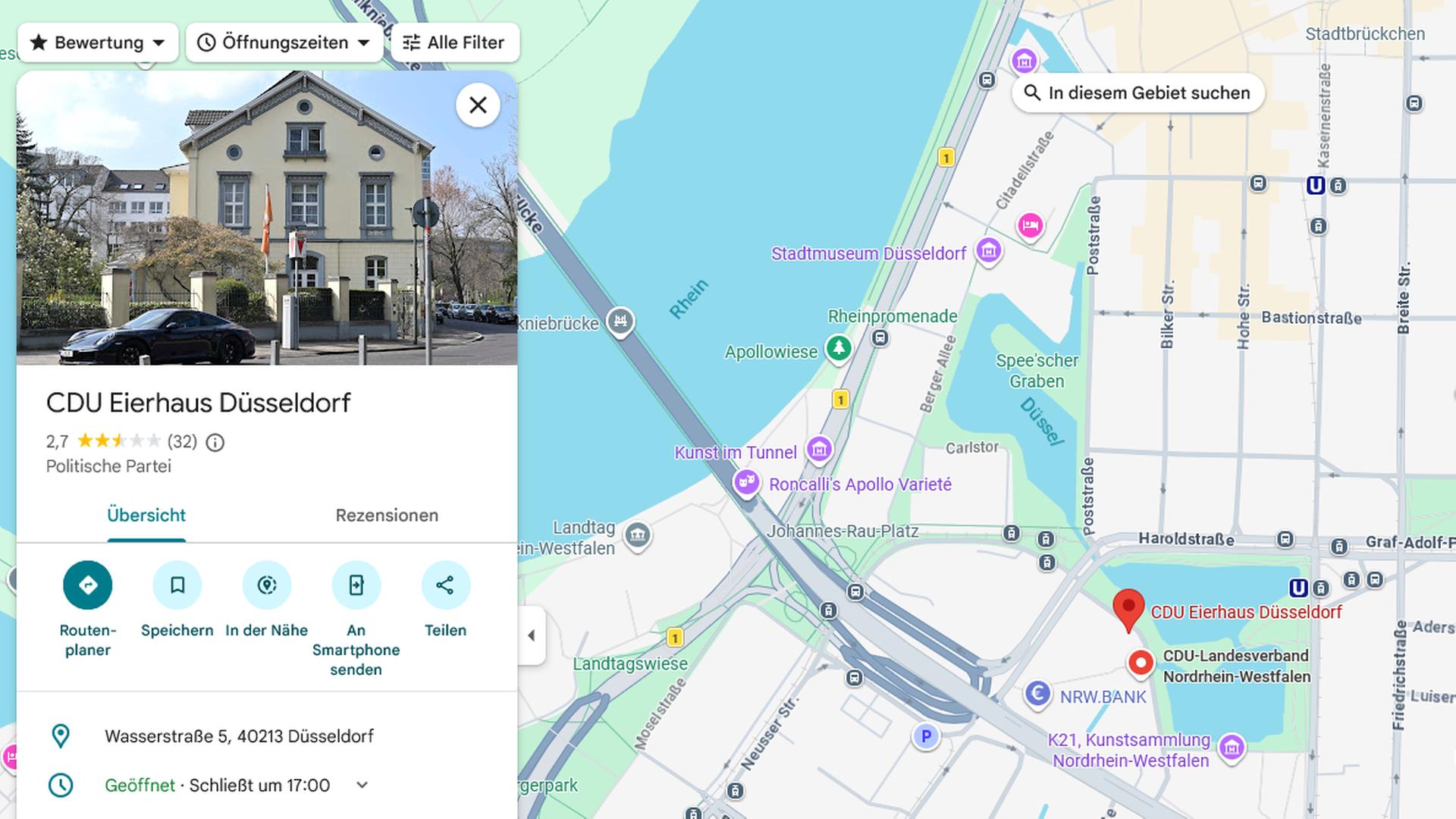Viewport: 1456px width, 819px height.
Task: Click the In der Nähe search icon
Action: coord(266,585)
